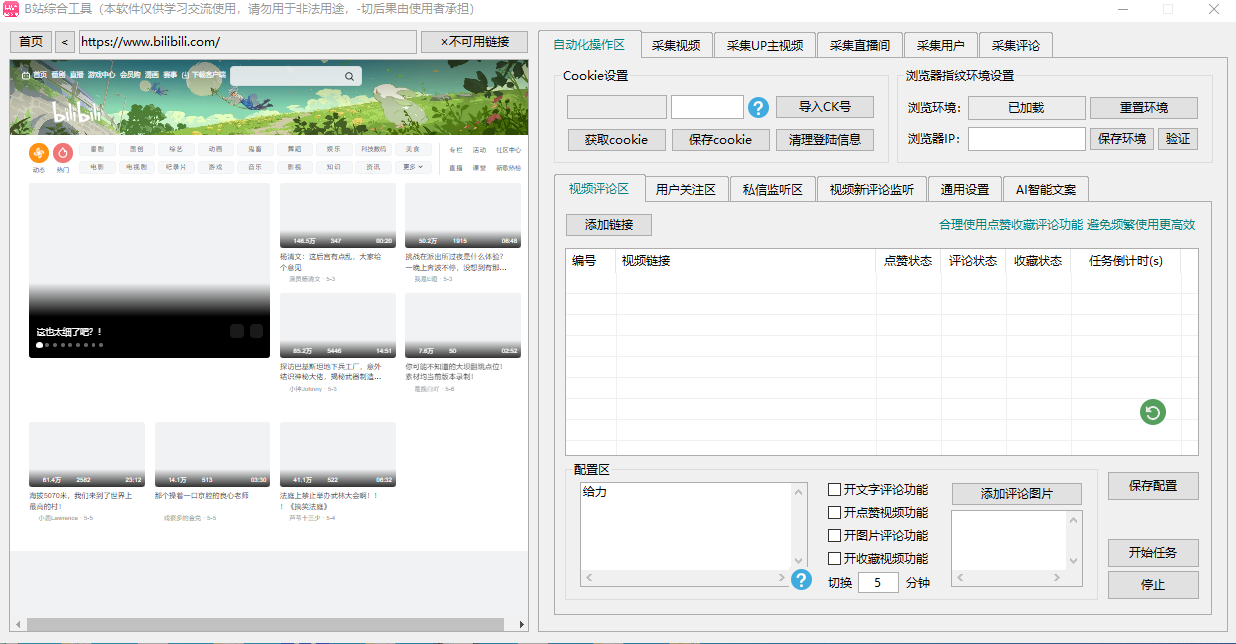Enable the 开文字评论功能 checkbox
The image size is (1236, 644).
834,489
